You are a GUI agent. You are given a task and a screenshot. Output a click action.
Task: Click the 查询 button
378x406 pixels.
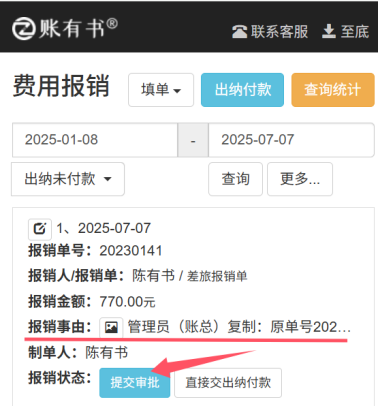(235, 179)
